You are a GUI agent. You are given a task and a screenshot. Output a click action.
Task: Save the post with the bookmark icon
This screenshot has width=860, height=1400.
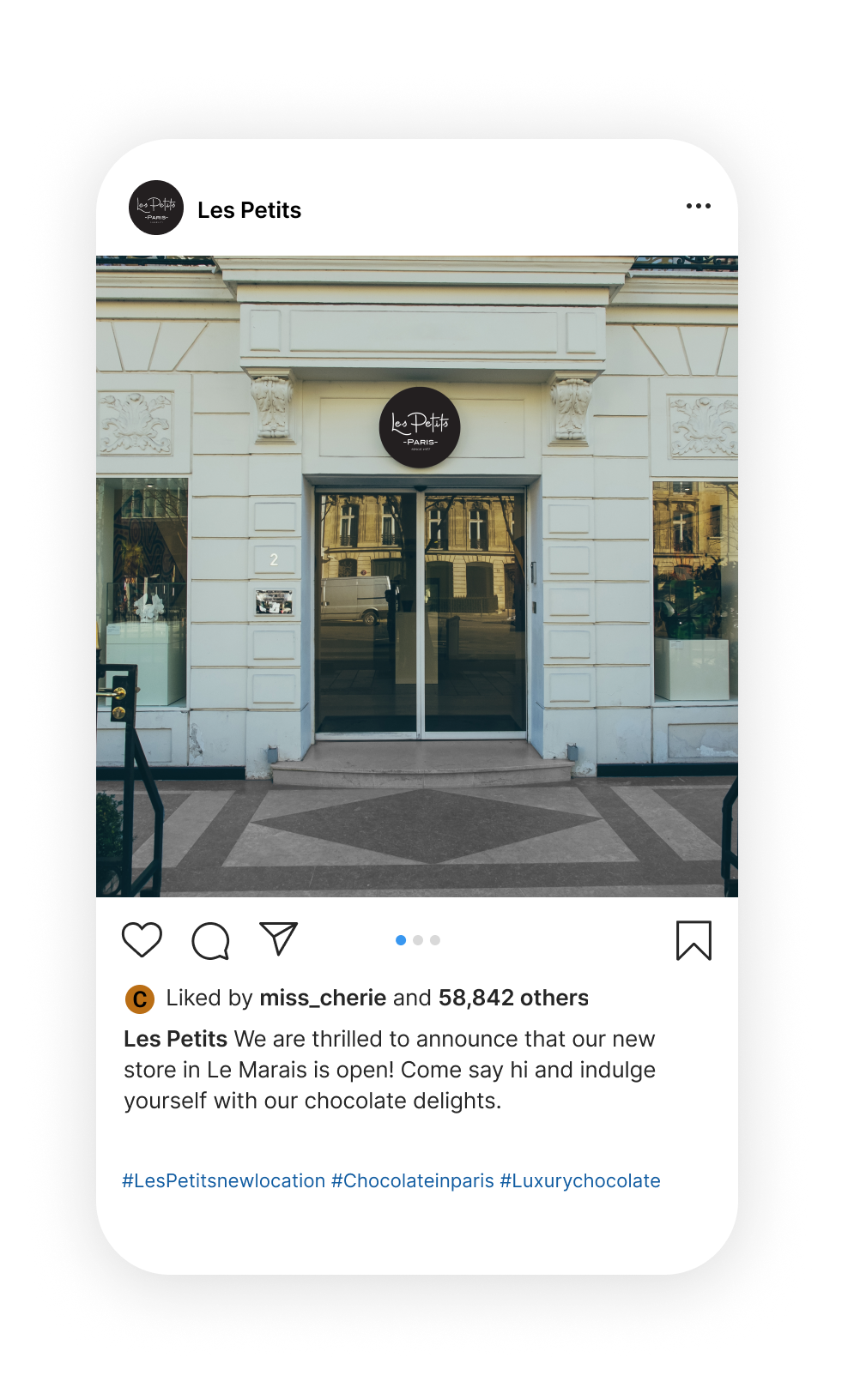click(x=693, y=940)
